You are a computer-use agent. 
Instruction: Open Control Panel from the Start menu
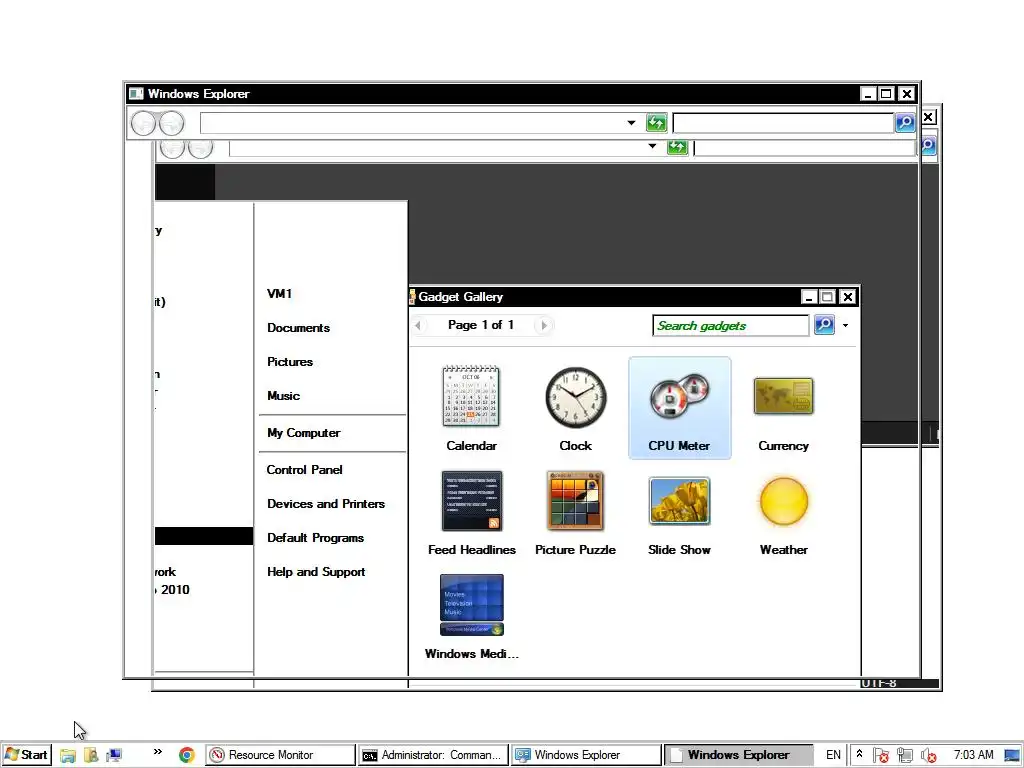[304, 470]
